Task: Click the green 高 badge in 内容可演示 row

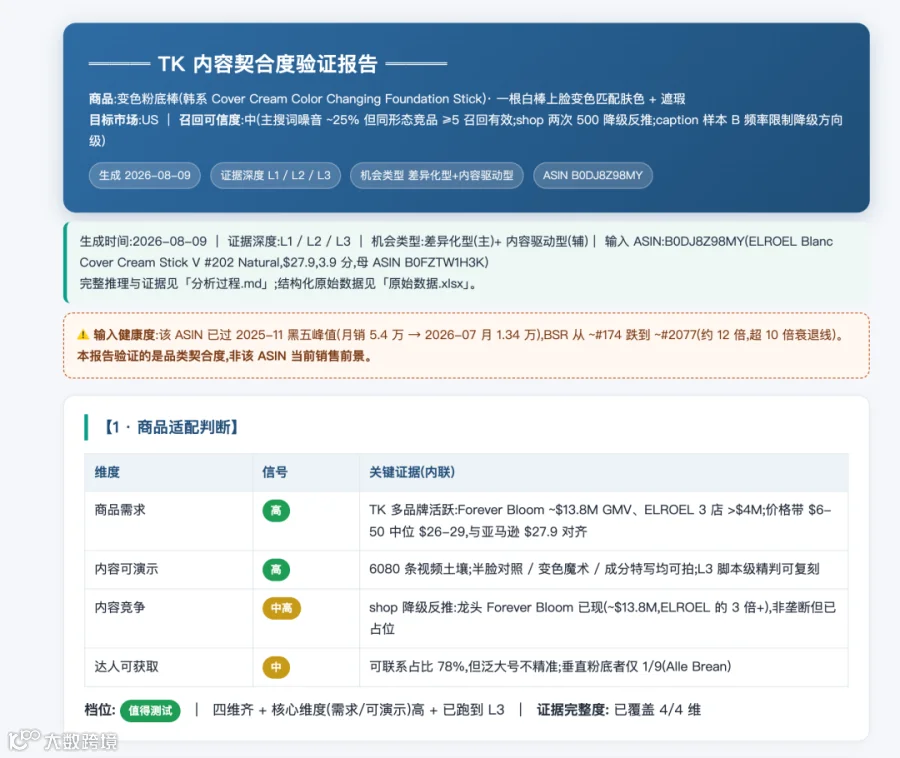Action: 276,570
